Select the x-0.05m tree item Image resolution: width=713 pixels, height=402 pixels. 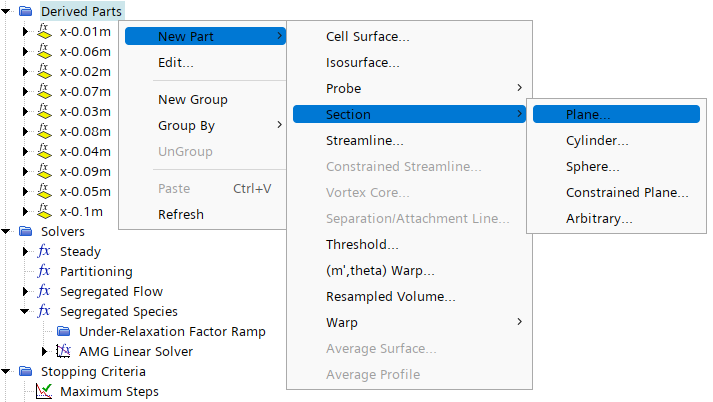pyautogui.click(x=85, y=191)
